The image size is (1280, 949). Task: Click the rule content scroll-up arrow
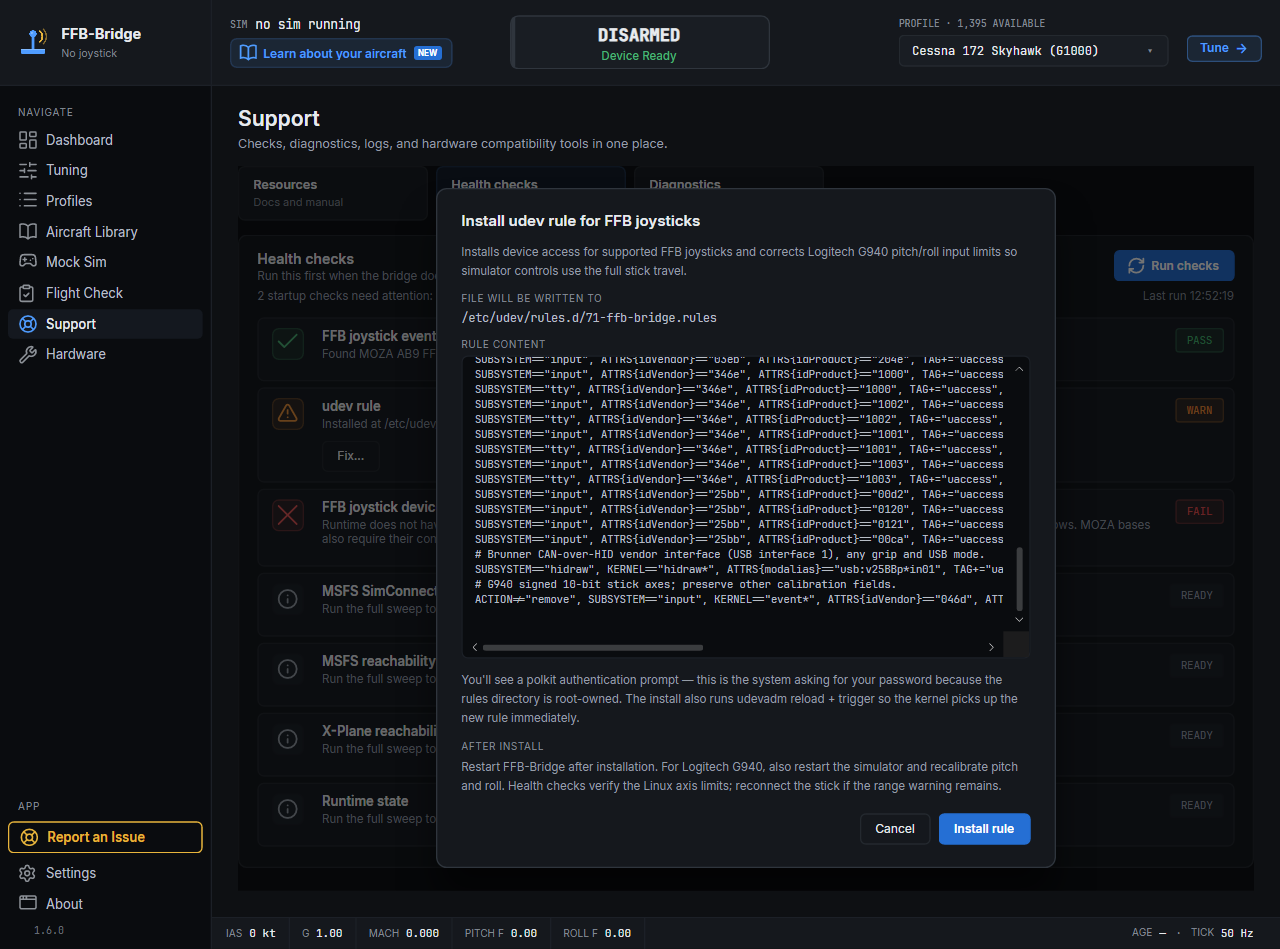[1020, 368]
